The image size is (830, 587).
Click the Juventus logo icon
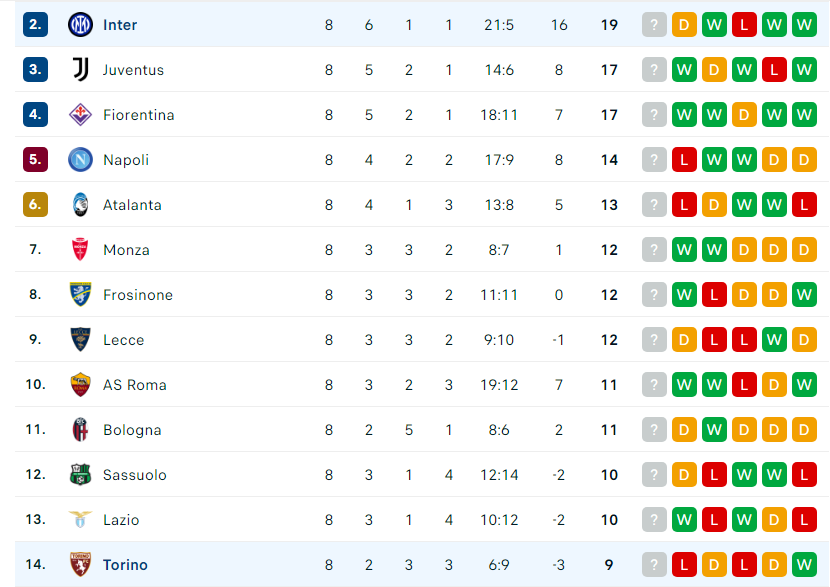[x=80, y=70]
